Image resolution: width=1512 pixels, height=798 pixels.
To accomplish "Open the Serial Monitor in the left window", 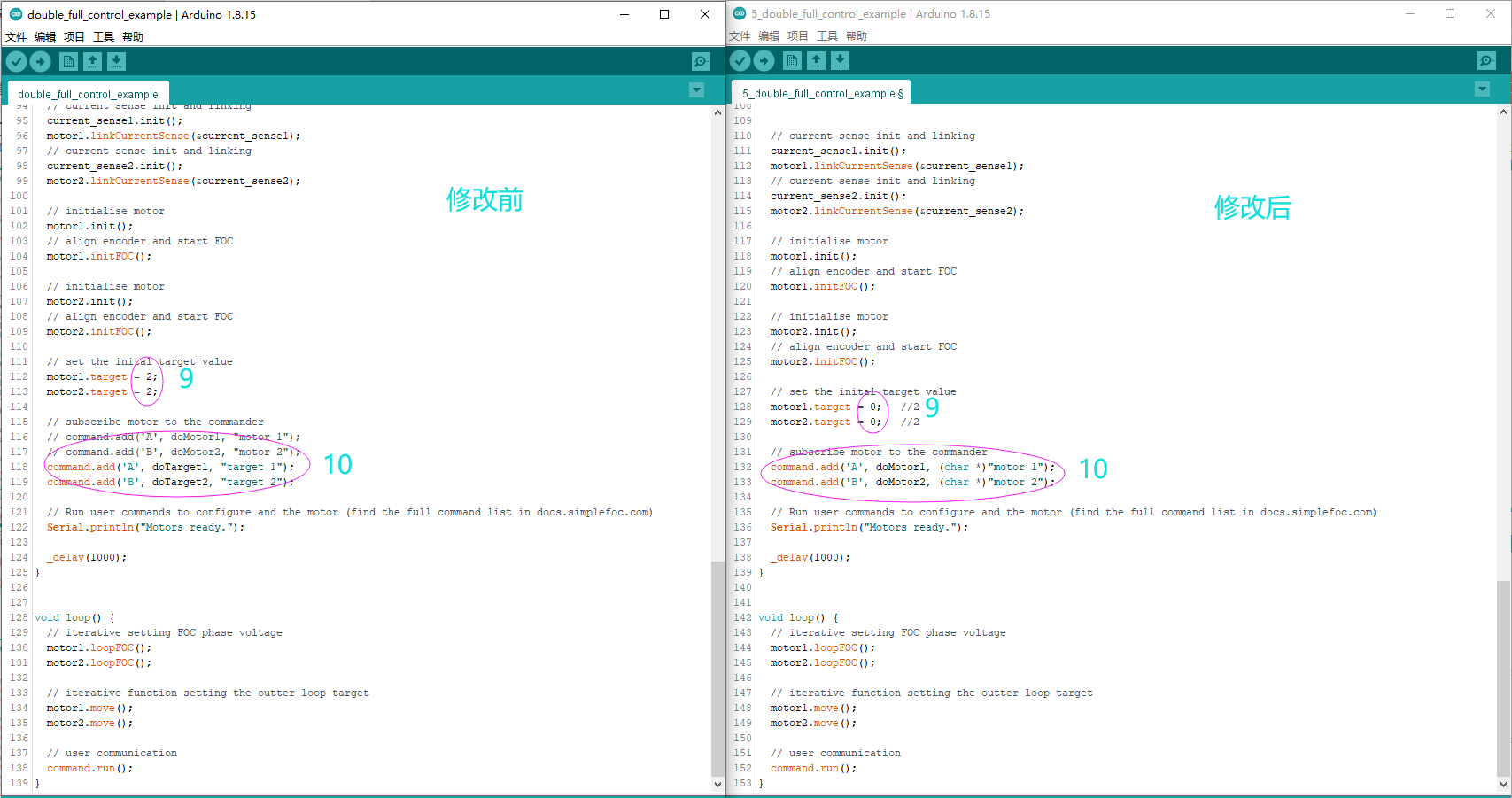I will [x=700, y=60].
